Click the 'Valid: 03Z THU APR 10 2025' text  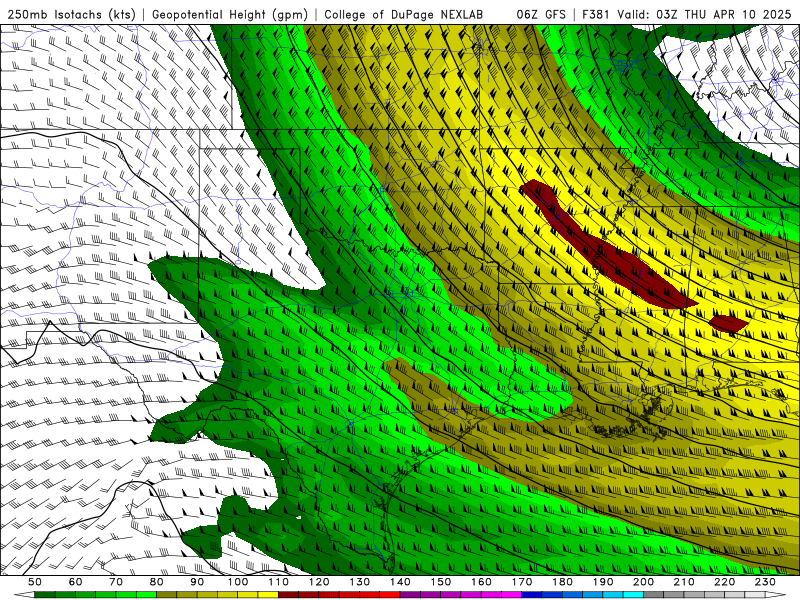(704, 14)
